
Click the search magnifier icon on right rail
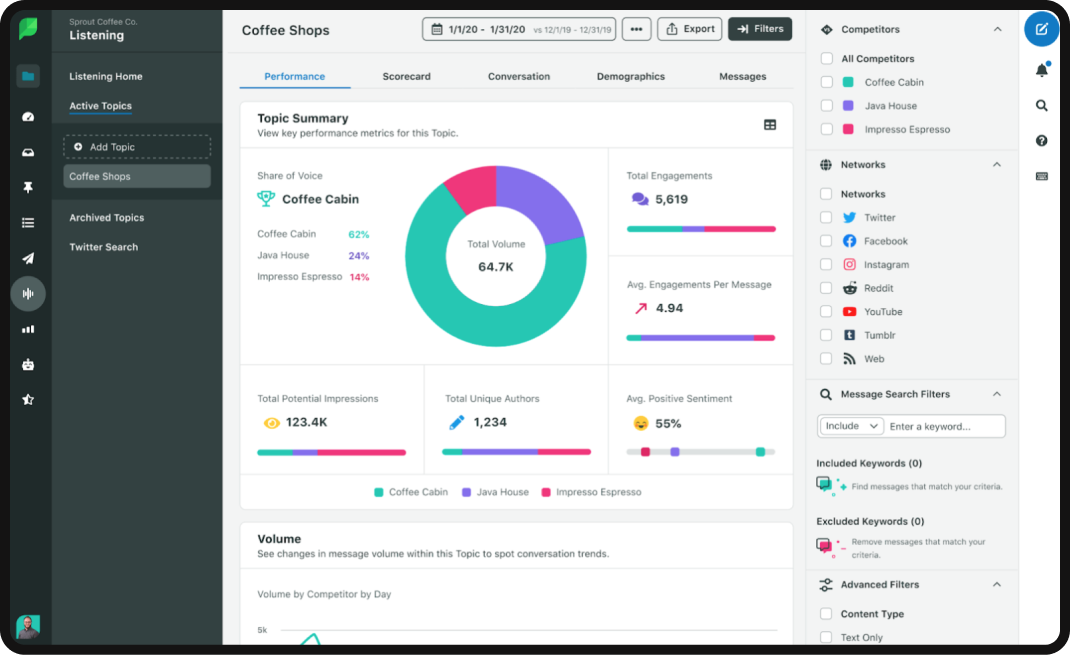point(1041,105)
